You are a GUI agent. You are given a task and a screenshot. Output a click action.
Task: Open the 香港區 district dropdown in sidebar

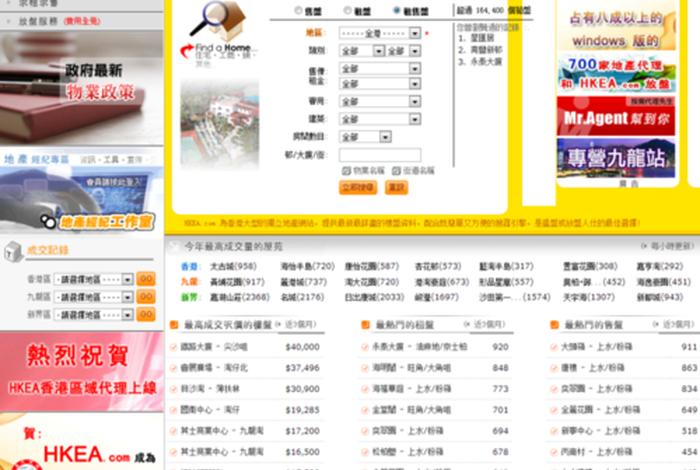[94, 279]
